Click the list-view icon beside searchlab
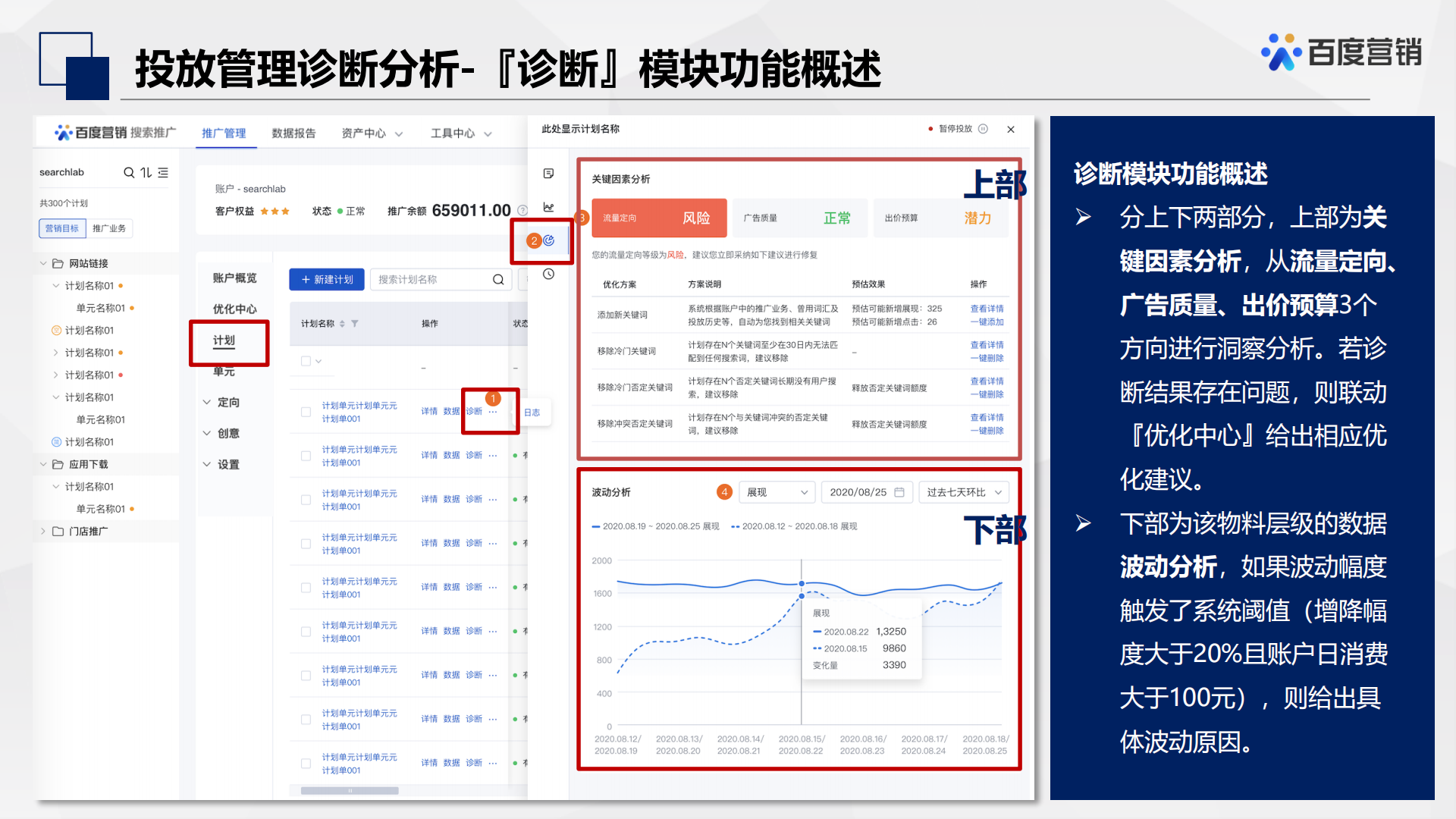The image size is (1456, 819). point(163,173)
